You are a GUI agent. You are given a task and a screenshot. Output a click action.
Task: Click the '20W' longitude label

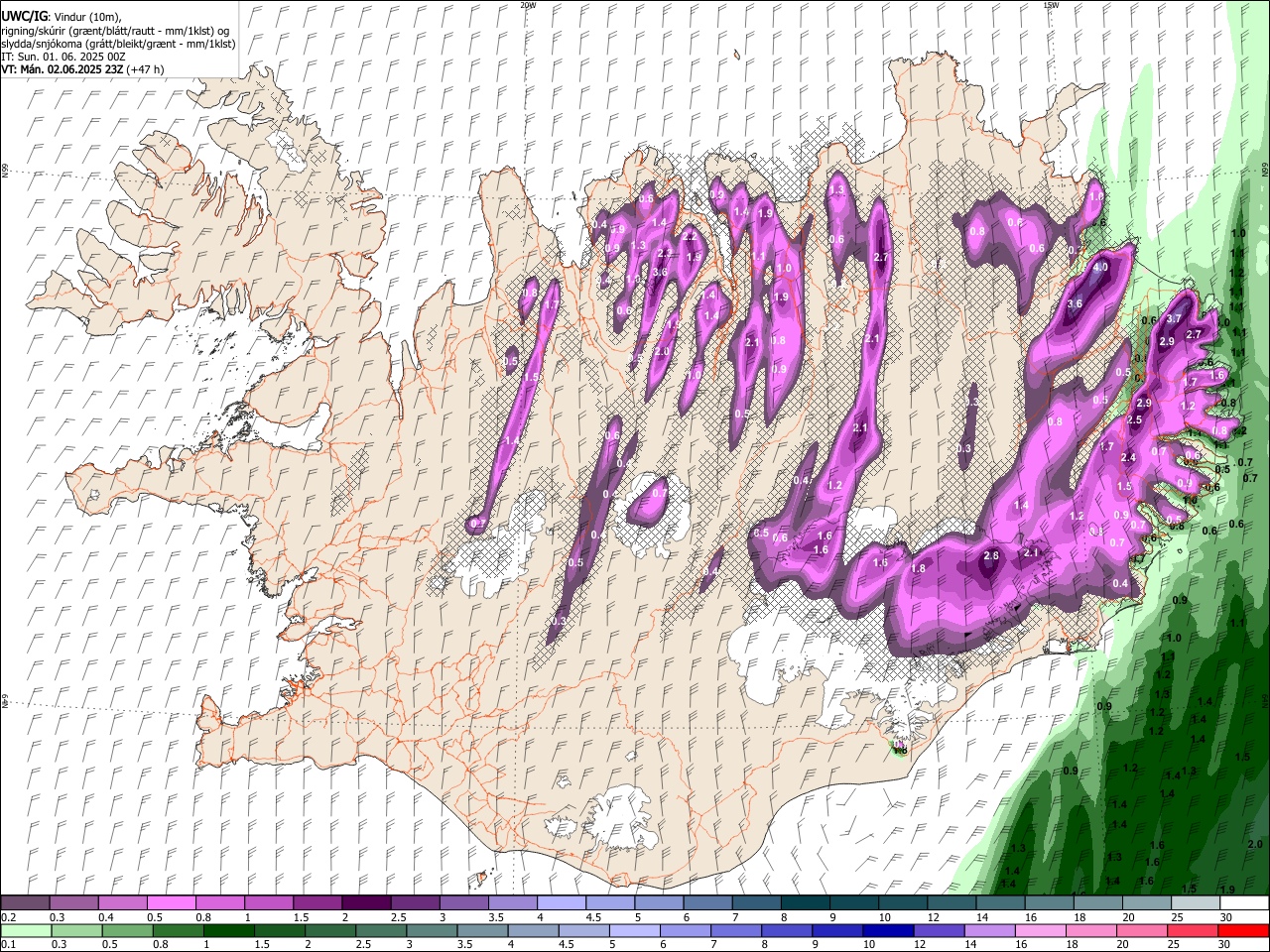(x=528, y=5)
